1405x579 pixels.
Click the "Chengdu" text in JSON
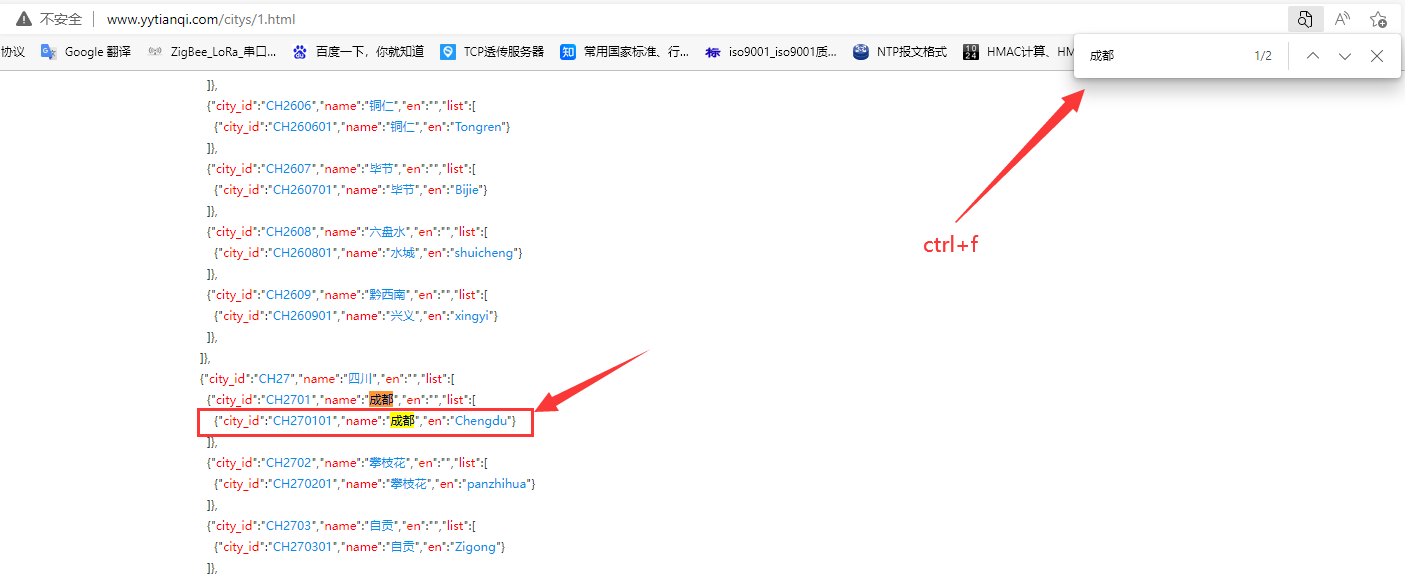coord(482,421)
